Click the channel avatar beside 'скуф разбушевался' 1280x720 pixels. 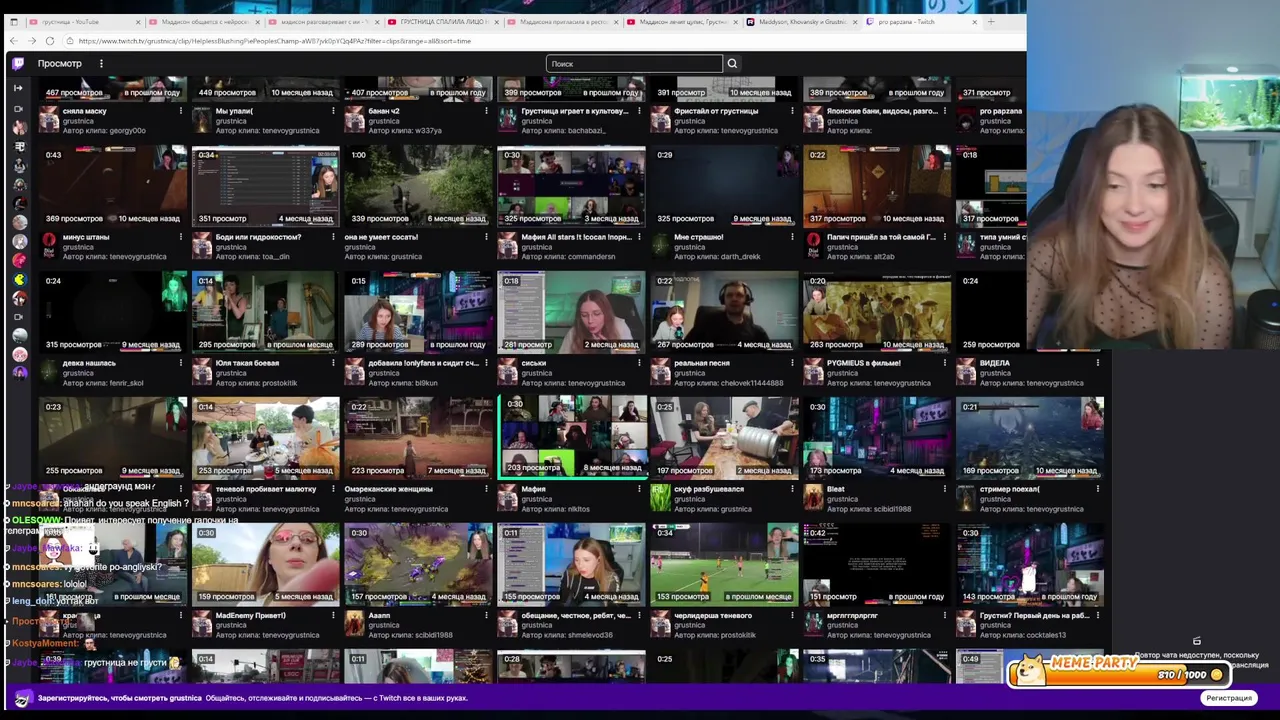tap(660, 498)
